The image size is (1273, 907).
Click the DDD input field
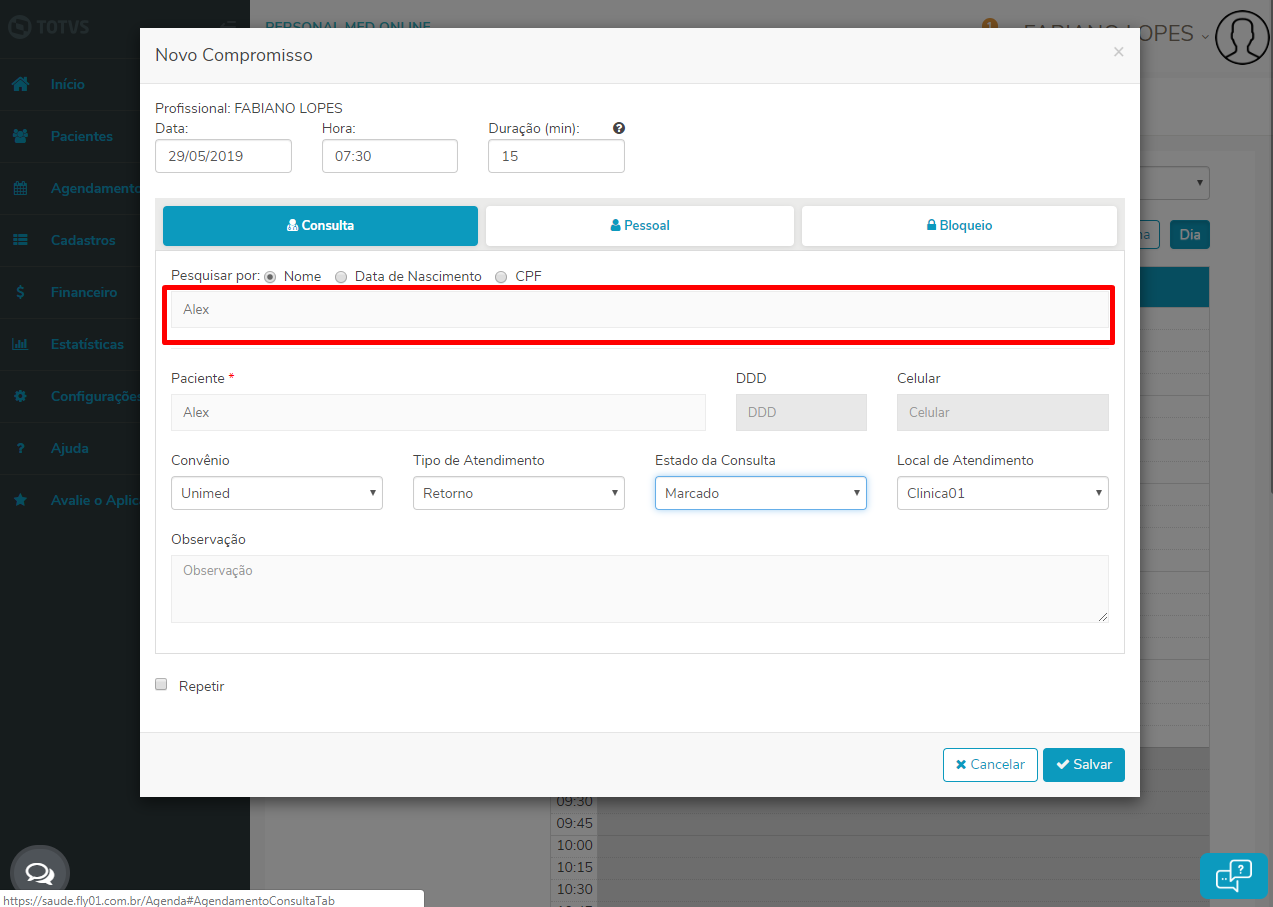tap(801, 412)
